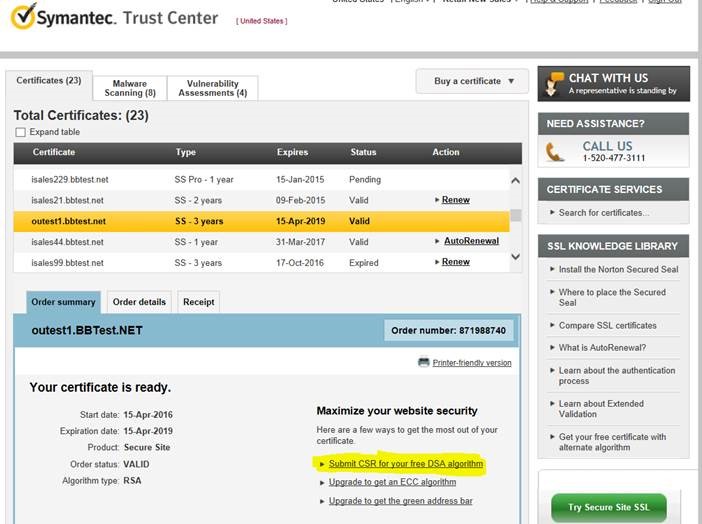This screenshot has width=702, height=524.
Task: Click the Expires column header
Action: (292, 152)
